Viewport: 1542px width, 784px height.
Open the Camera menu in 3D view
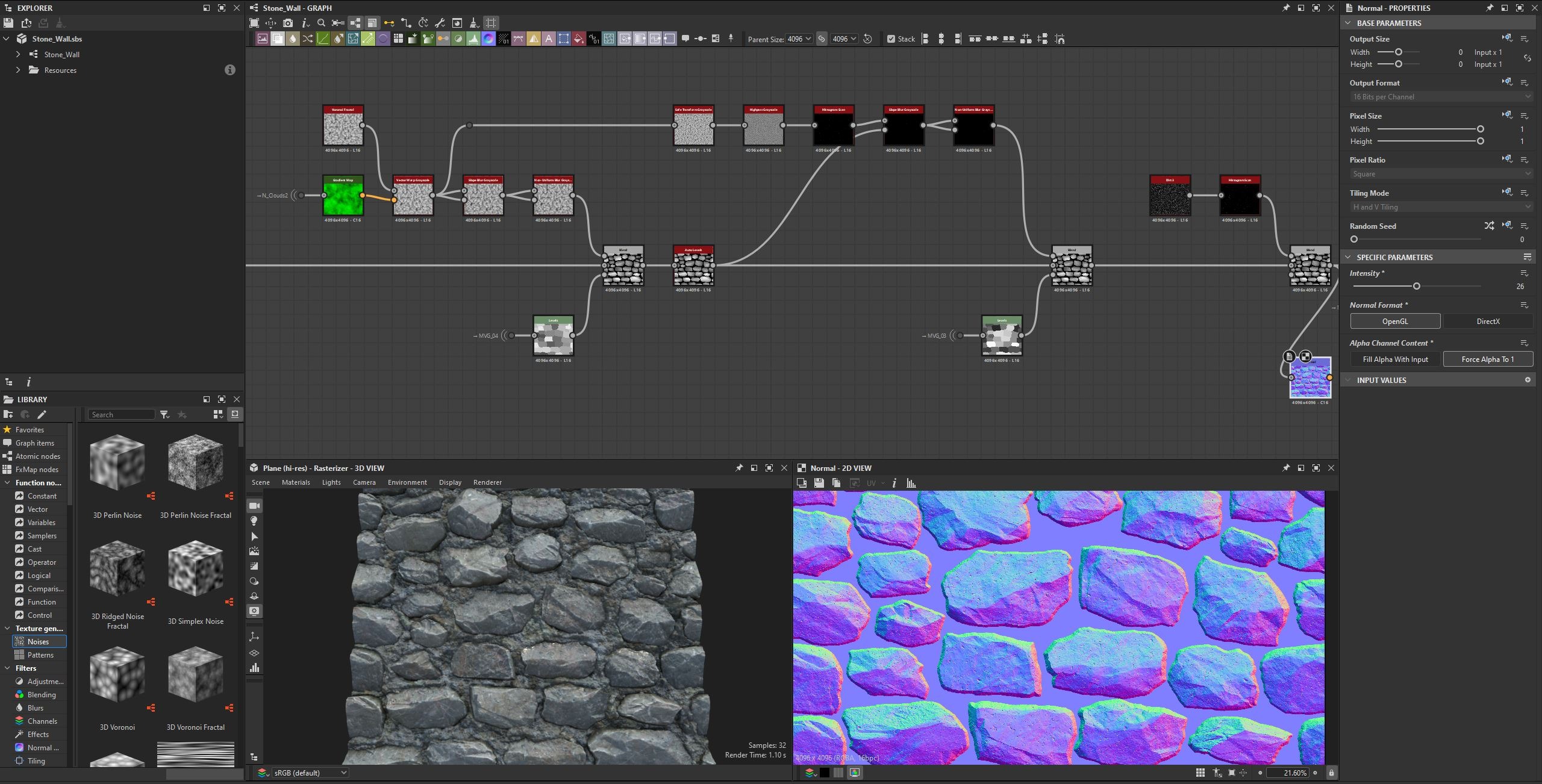pyautogui.click(x=364, y=482)
